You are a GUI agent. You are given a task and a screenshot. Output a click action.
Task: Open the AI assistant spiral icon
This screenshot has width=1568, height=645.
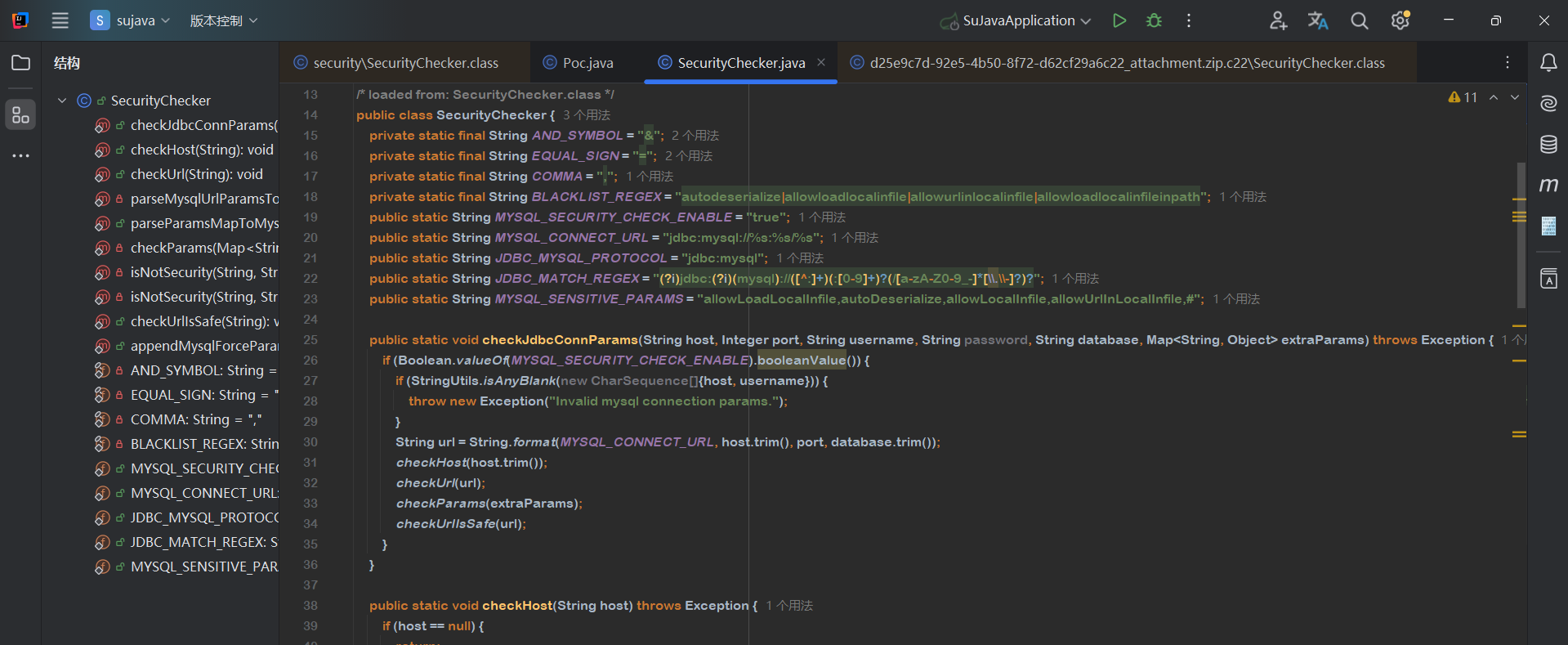(x=1548, y=103)
